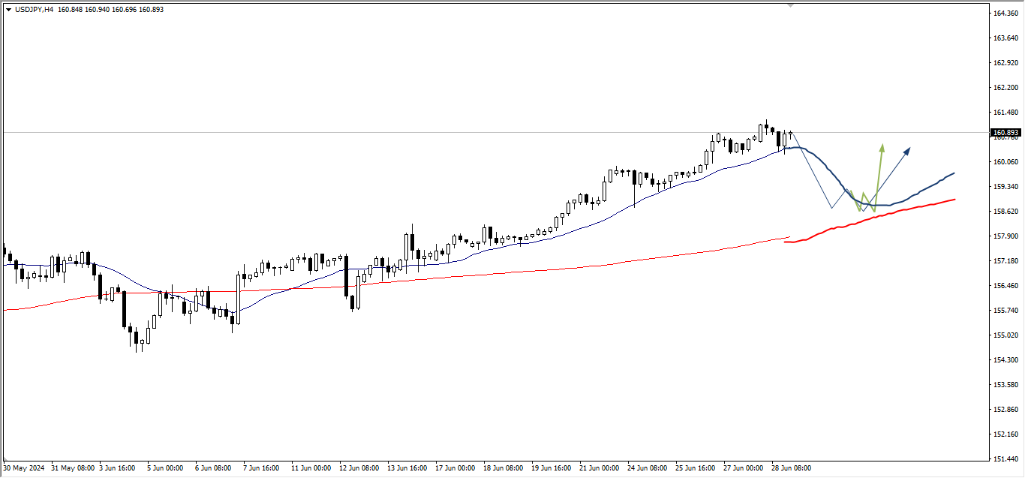
Task: Click the 12 Jun 08:00 time label
Action: (360, 468)
